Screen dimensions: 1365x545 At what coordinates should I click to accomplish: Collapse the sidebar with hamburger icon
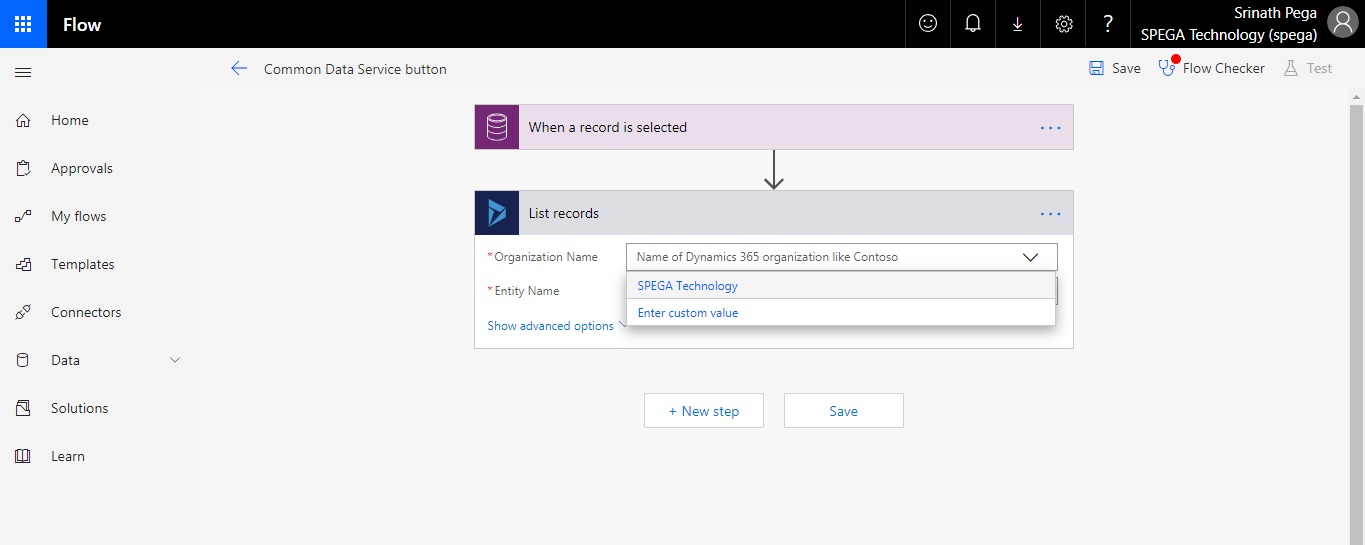[23, 72]
